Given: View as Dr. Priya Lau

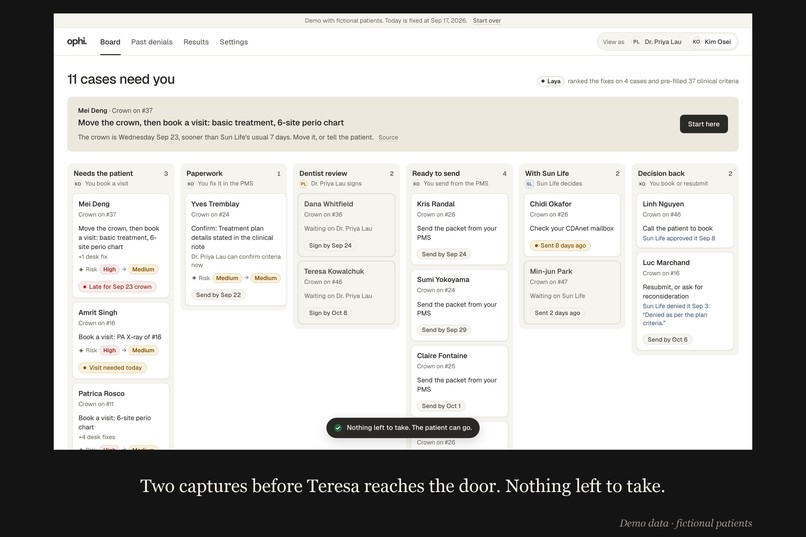Looking at the screenshot, I should point(657,42).
